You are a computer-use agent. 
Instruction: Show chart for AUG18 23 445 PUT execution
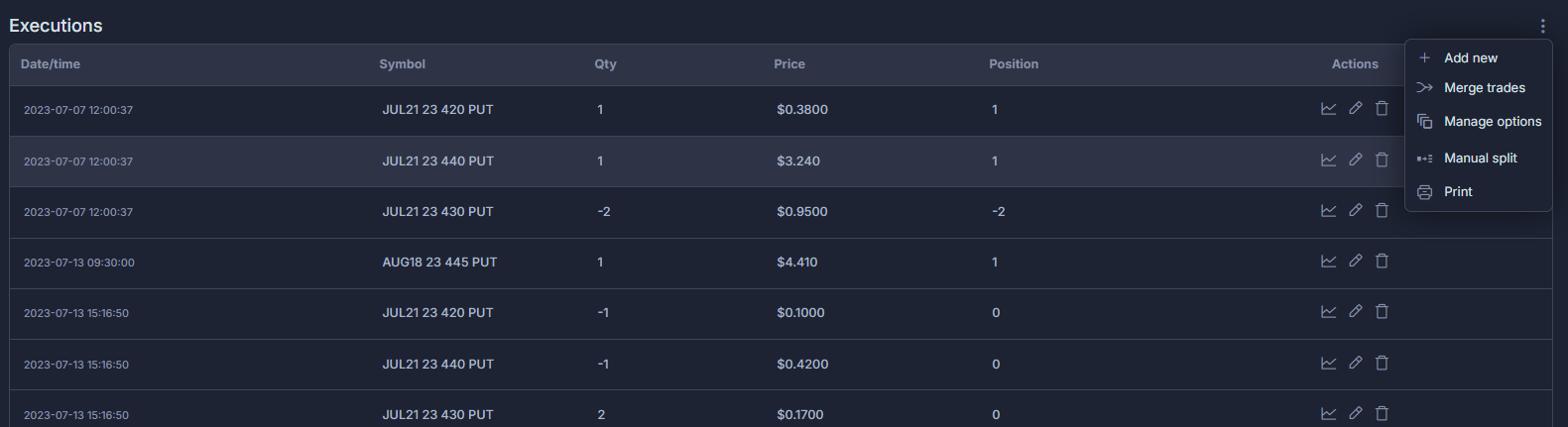[1328, 261]
